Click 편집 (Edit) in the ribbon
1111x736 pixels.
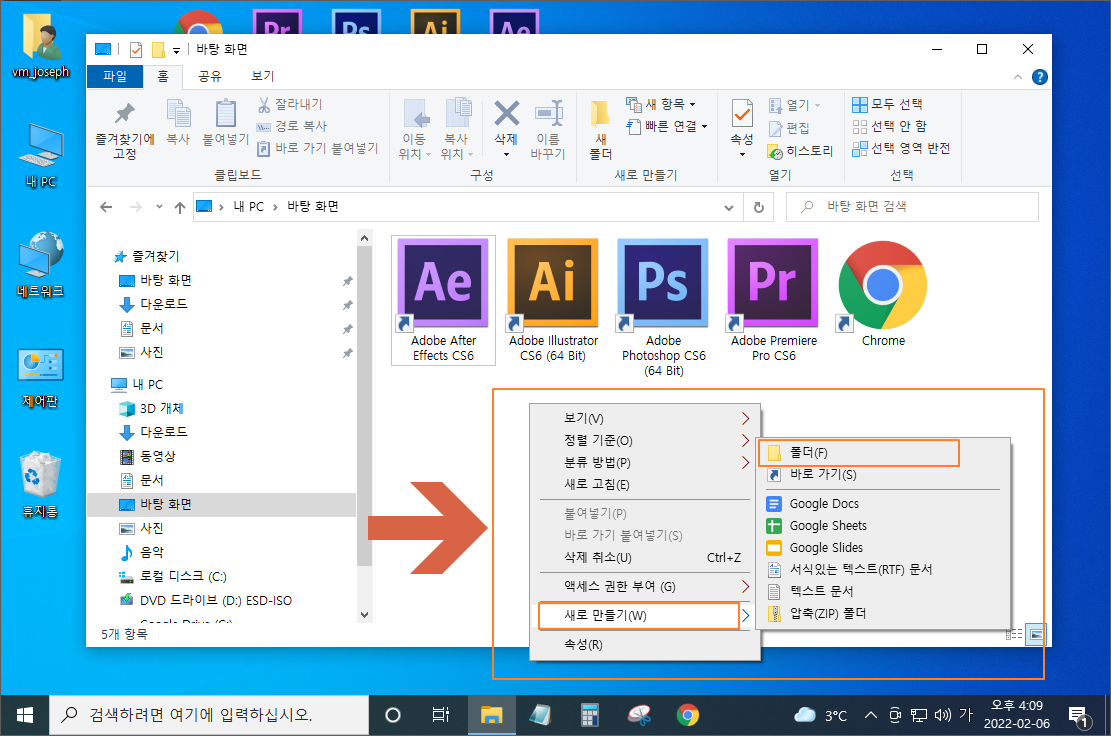tap(789, 128)
